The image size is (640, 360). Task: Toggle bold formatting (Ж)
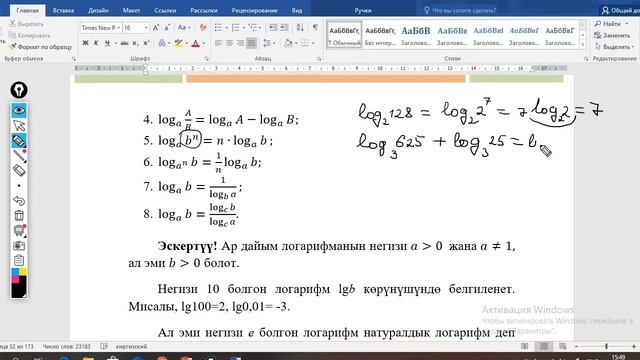point(85,43)
